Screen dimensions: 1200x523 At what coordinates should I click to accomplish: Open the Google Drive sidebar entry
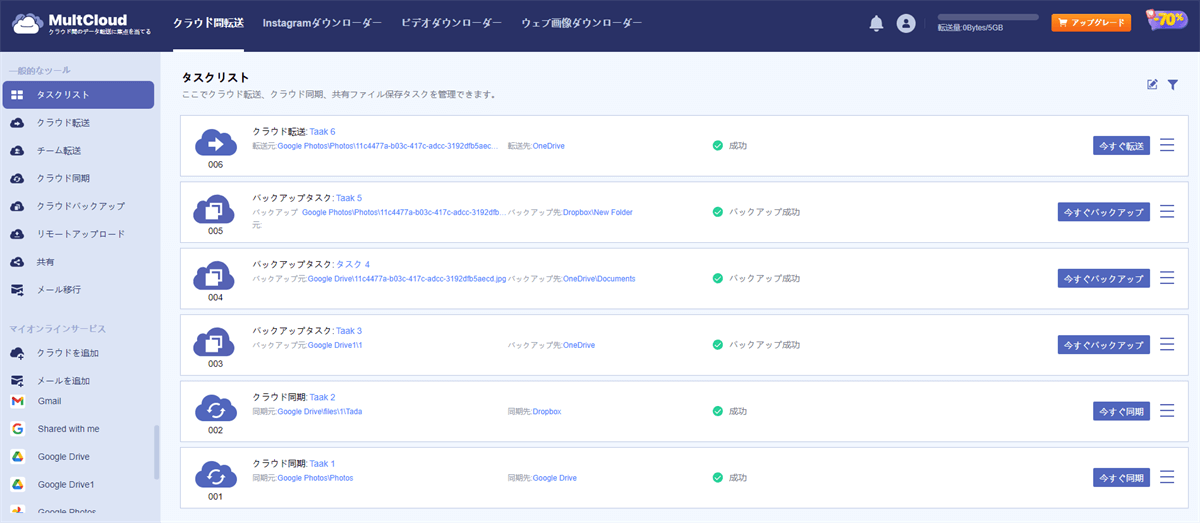(x=63, y=457)
